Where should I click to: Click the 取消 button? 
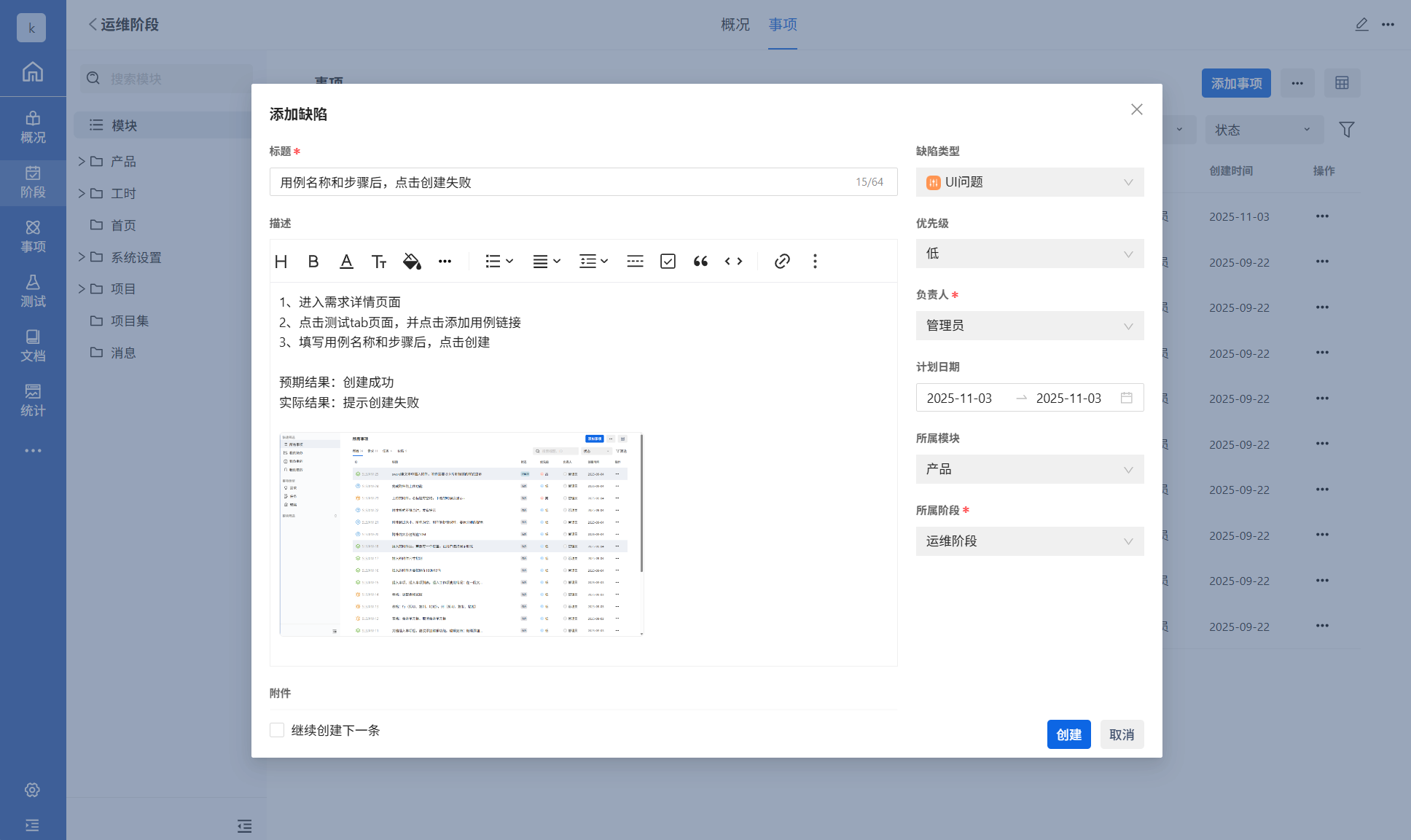point(1122,734)
